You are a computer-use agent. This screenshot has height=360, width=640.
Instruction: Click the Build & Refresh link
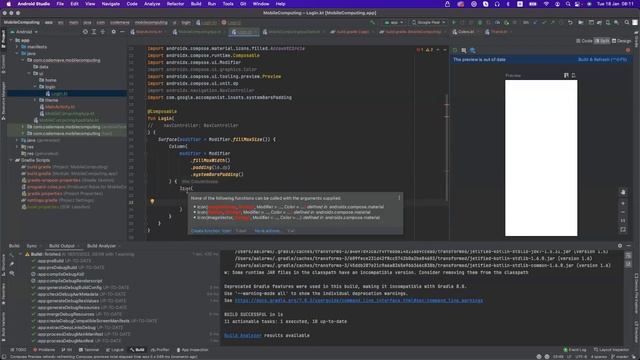pos(602,60)
